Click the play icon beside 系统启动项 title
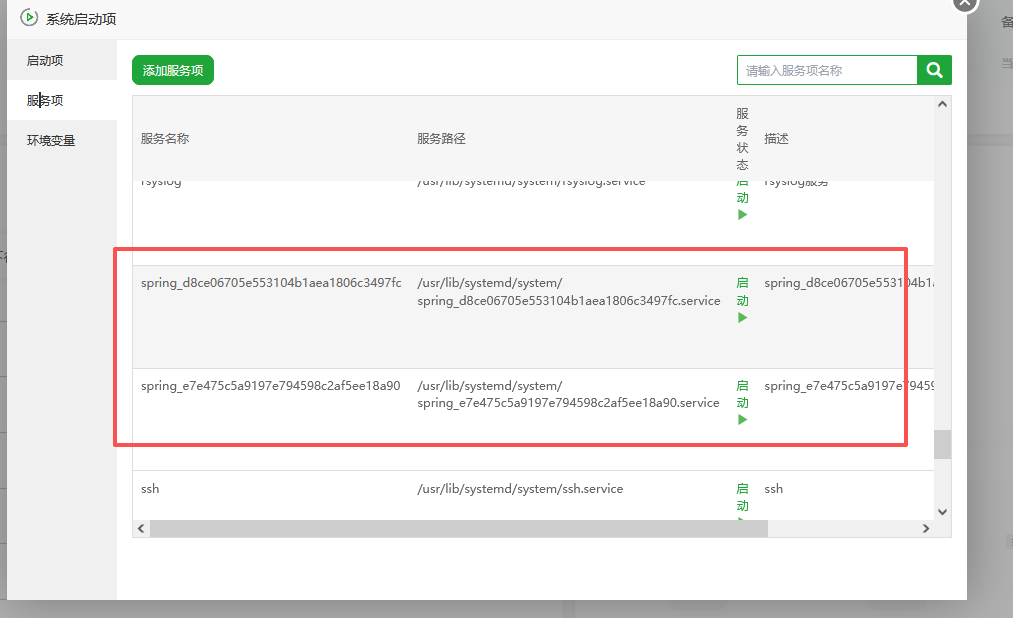1013x618 pixels. (x=29, y=17)
